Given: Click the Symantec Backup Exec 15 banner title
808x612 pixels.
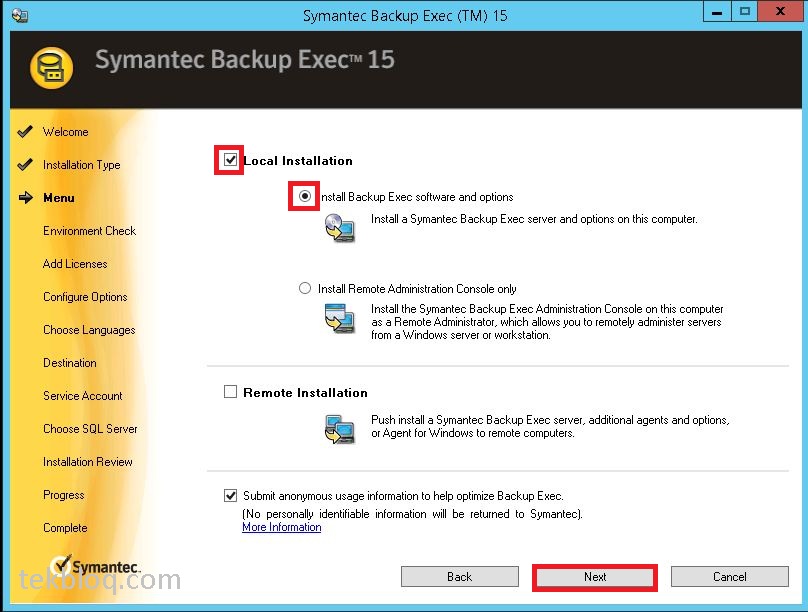Looking at the screenshot, I should tap(245, 59).
